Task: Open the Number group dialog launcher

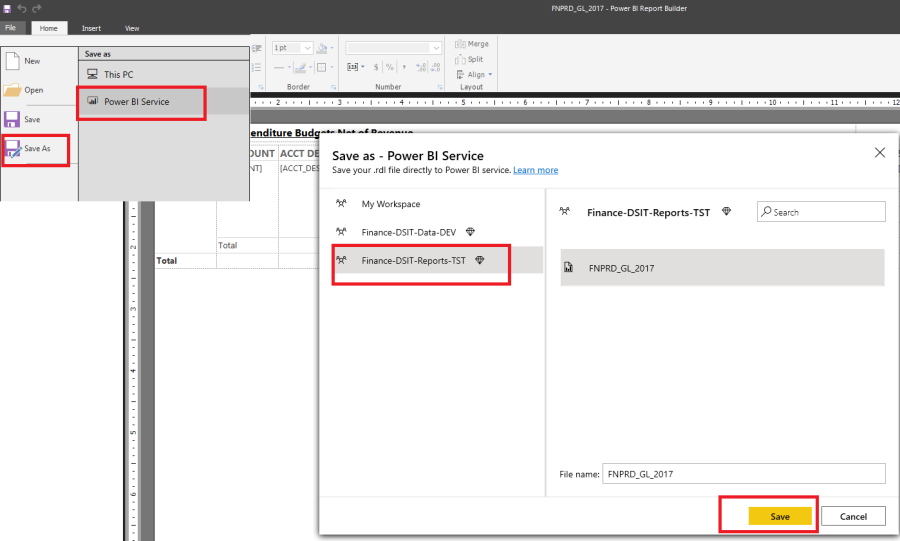Action: tap(440, 87)
